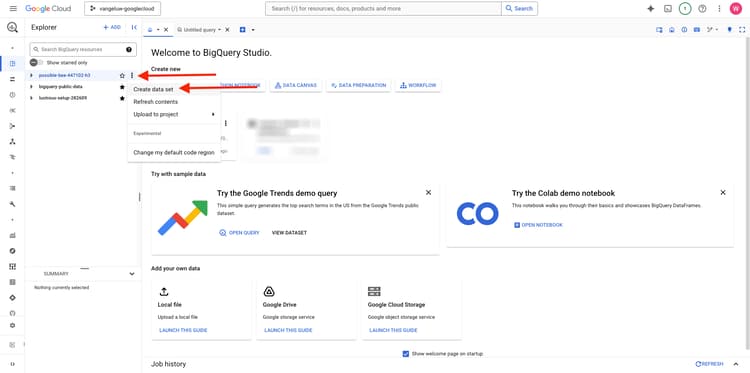Collapse the Explorer panel

point(134,27)
